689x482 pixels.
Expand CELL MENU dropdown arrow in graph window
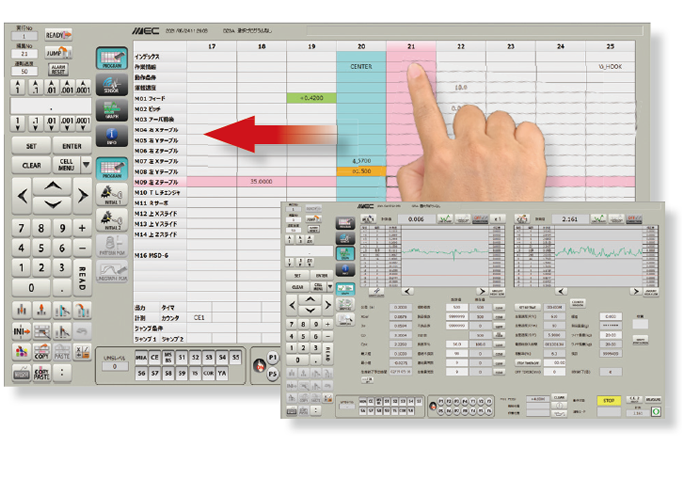(330, 287)
